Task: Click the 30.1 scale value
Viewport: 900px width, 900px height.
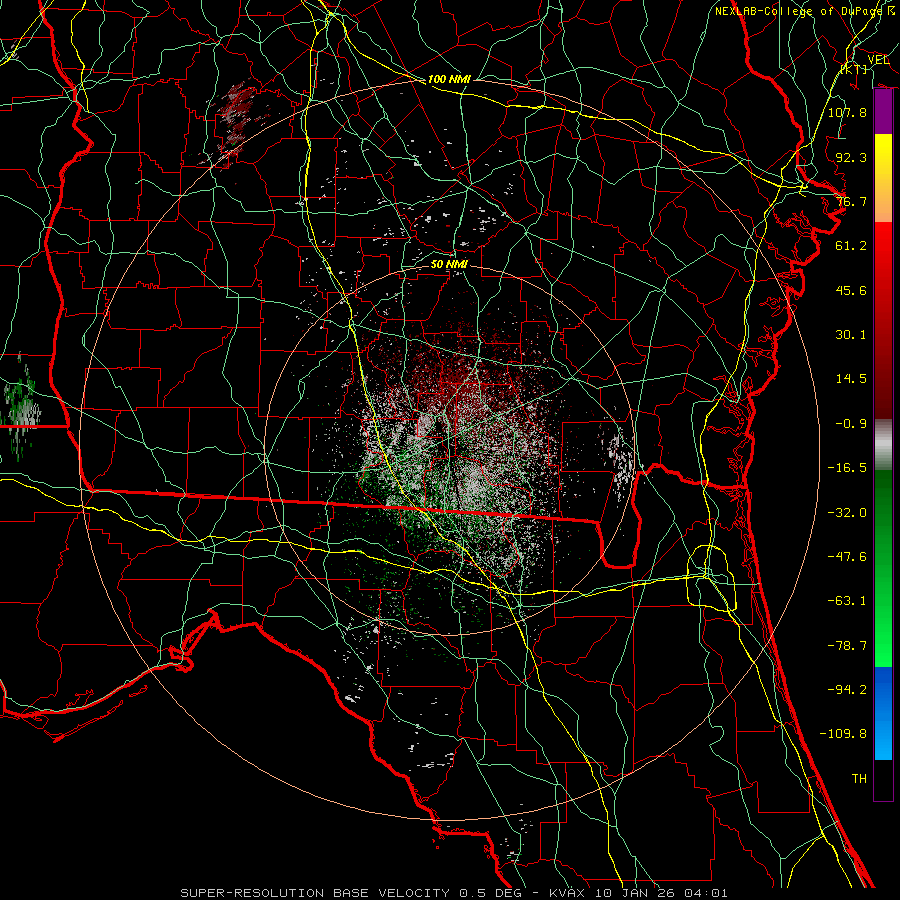Action: coord(851,335)
